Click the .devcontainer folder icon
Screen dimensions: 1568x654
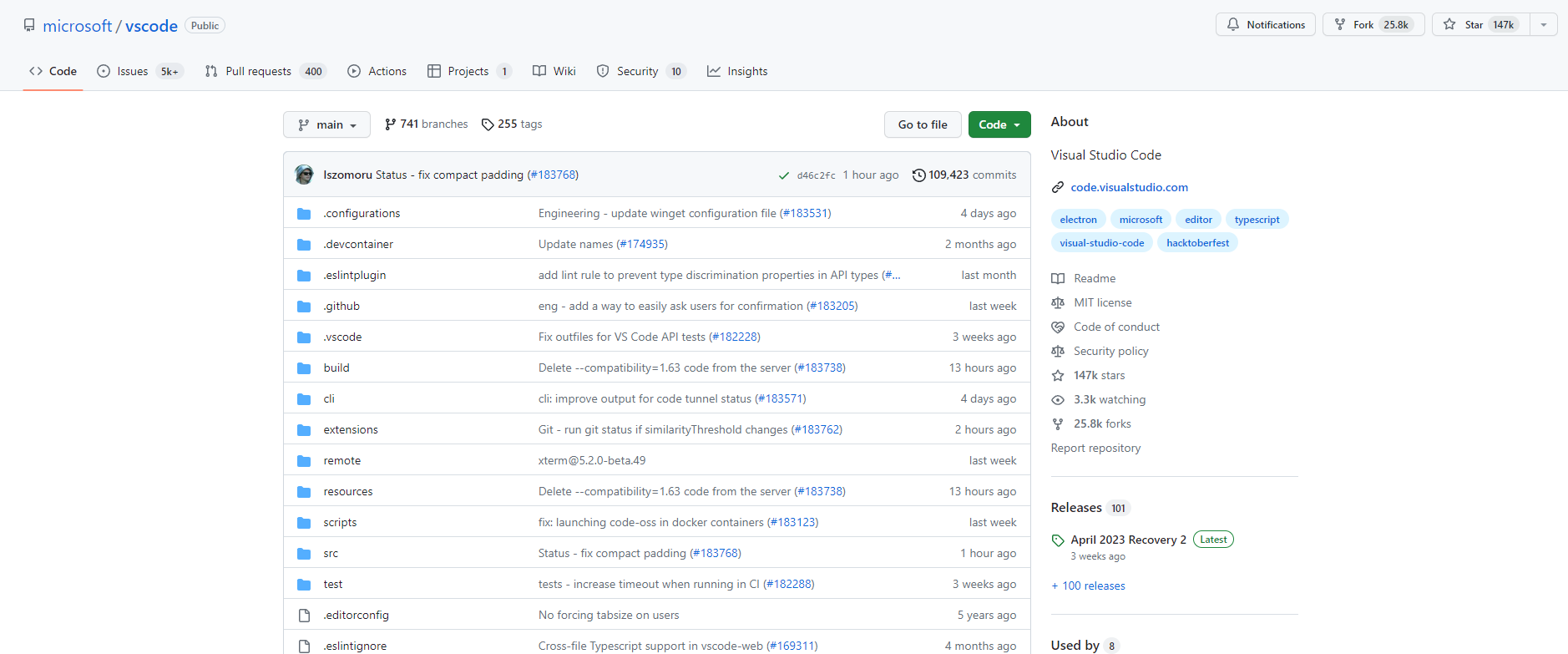304,245
